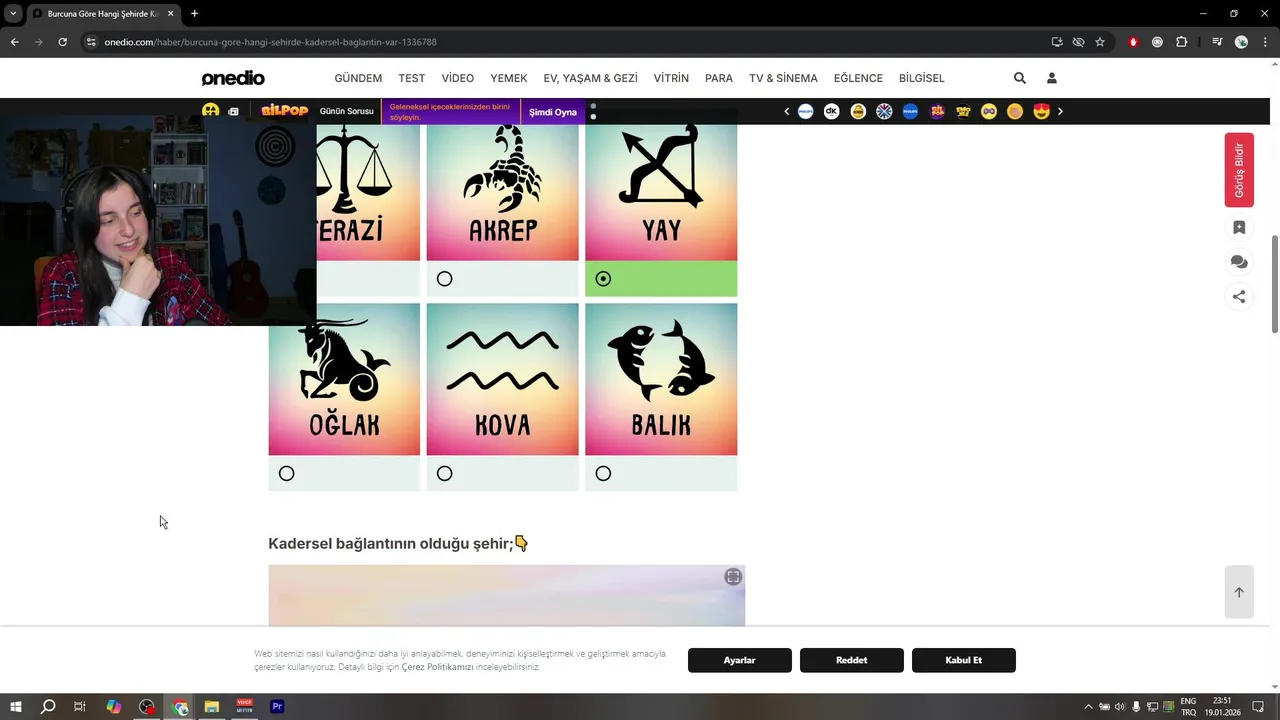Open the Chrome three-dot menu
The height and width of the screenshot is (720, 1280).
pyautogui.click(x=1265, y=42)
